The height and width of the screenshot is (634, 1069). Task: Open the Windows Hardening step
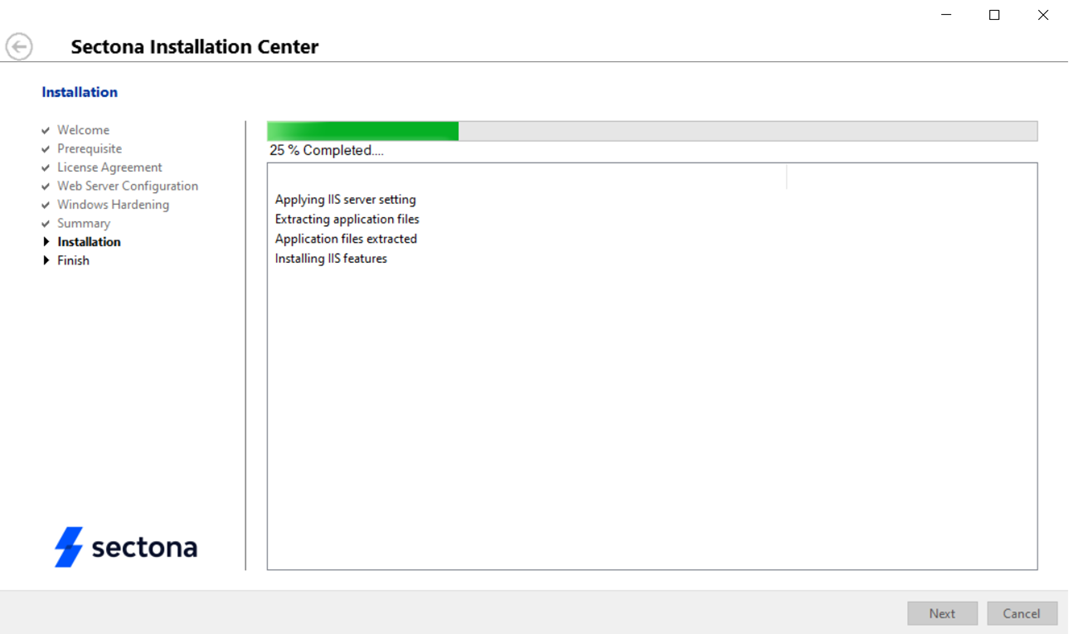113,205
